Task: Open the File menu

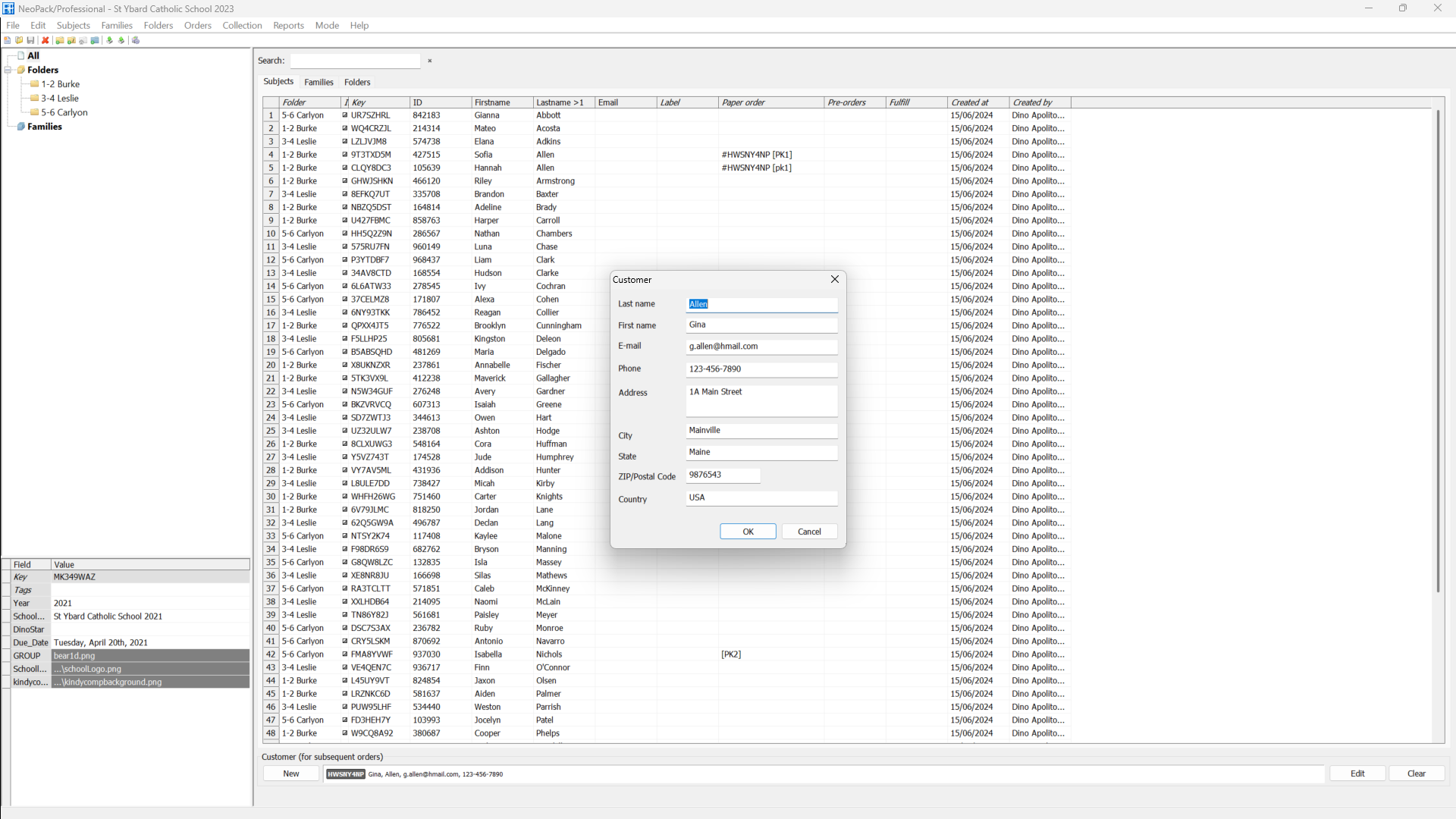Action: [13, 25]
